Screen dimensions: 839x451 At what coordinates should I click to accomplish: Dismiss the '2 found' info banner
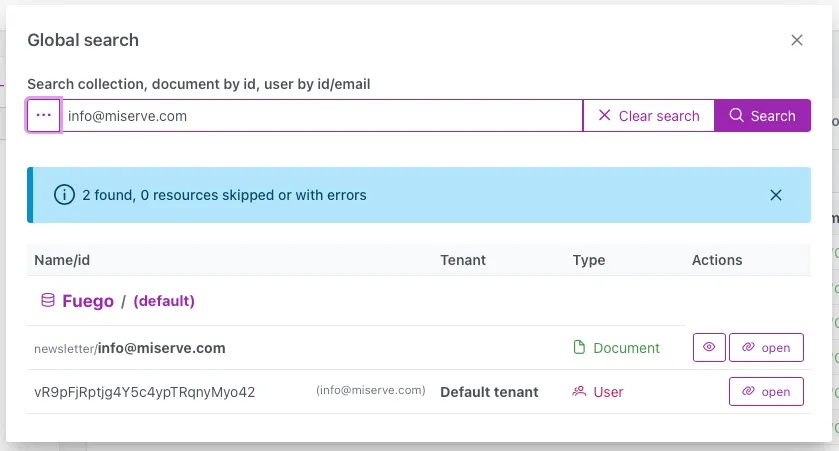776,195
